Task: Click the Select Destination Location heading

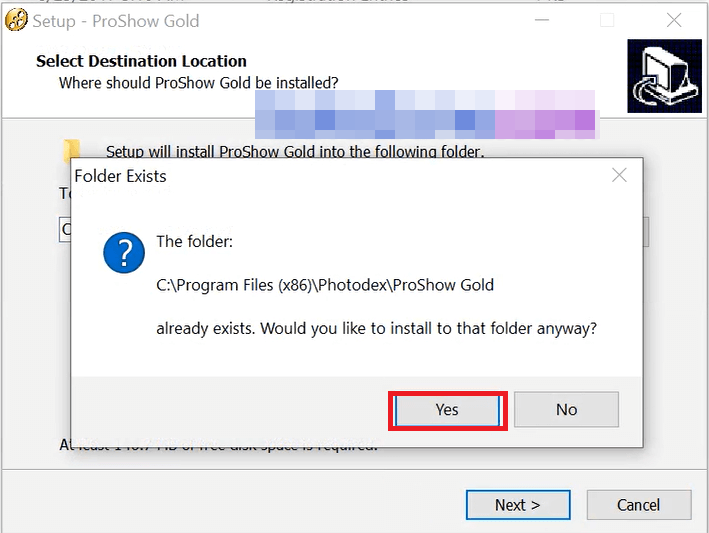Action: [x=141, y=61]
